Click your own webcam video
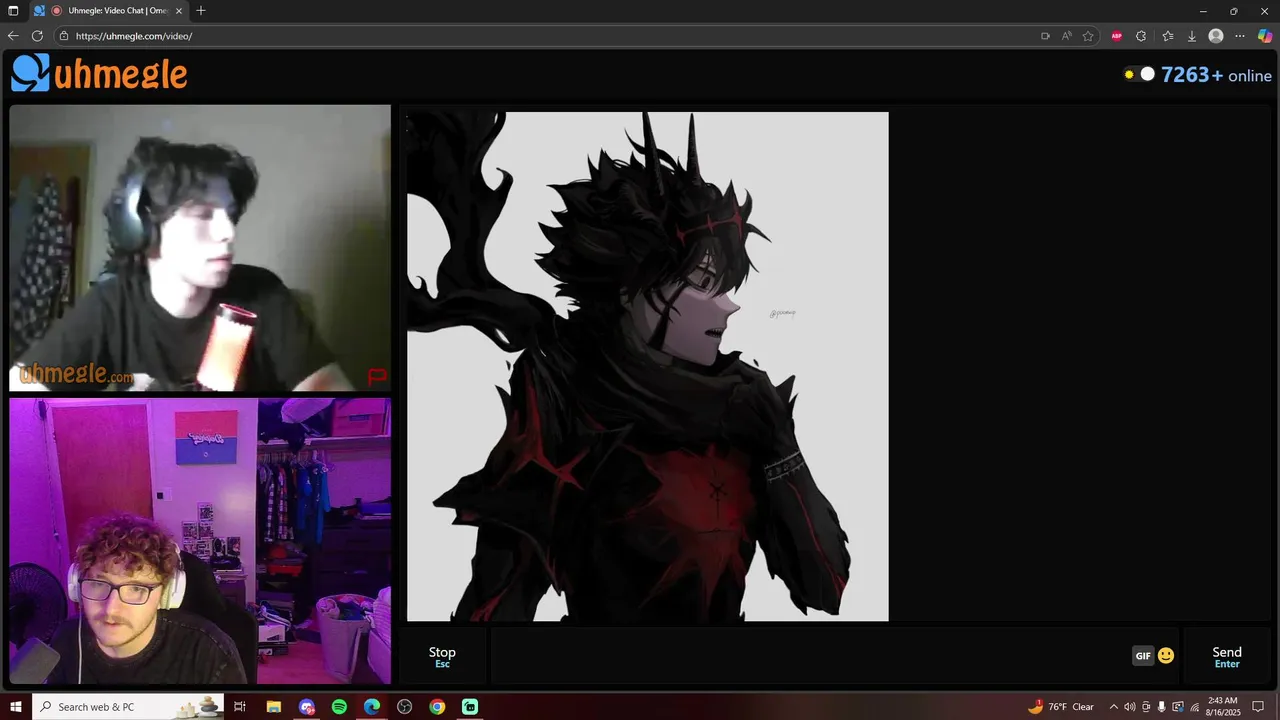Screen dimensions: 1280x720 [x=200, y=541]
